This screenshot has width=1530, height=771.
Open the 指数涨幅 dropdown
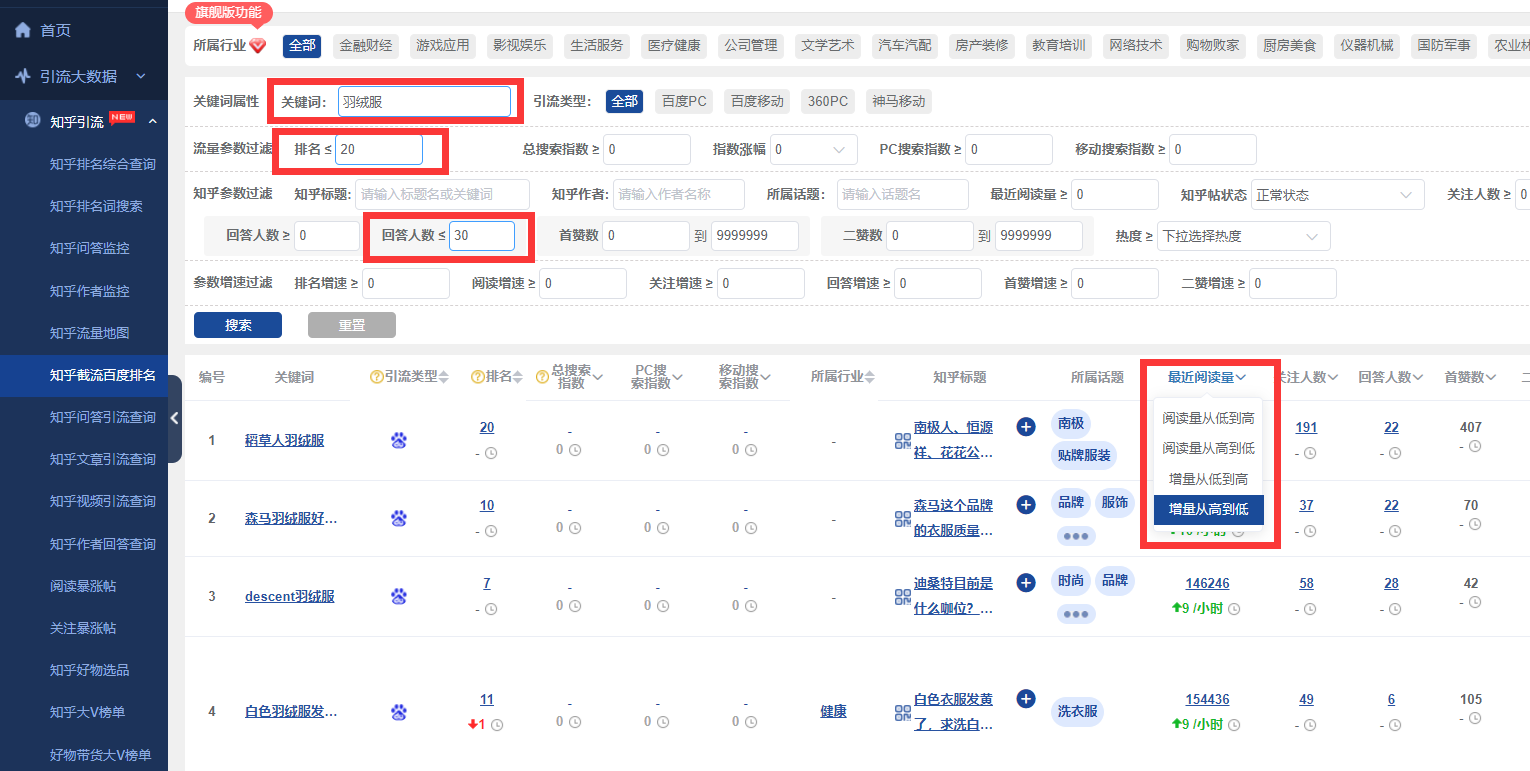click(813, 149)
